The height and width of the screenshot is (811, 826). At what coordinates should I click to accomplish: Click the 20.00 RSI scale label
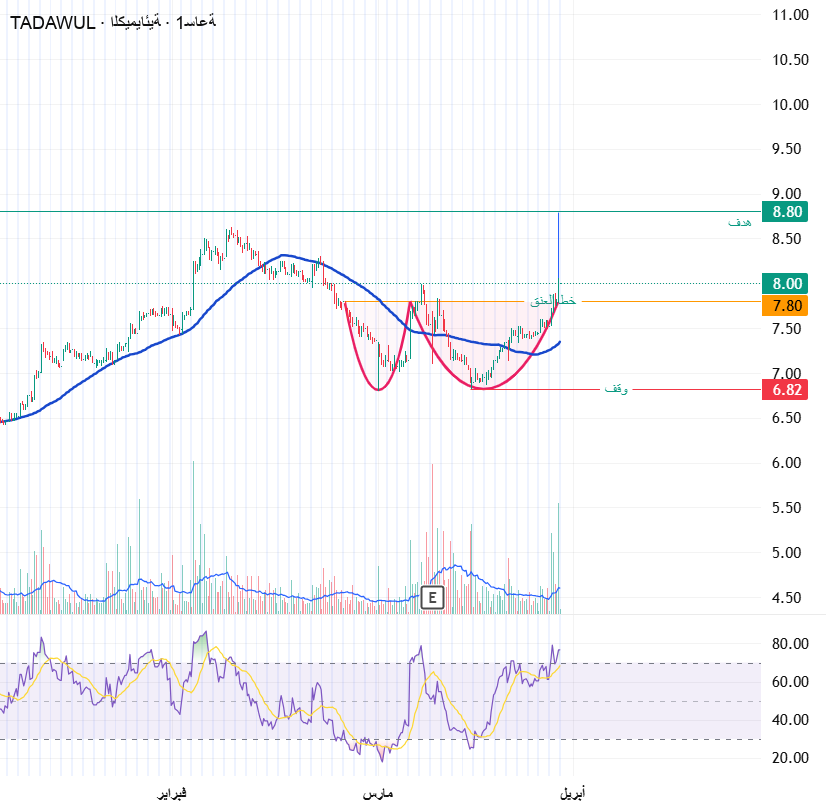click(790, 757)
